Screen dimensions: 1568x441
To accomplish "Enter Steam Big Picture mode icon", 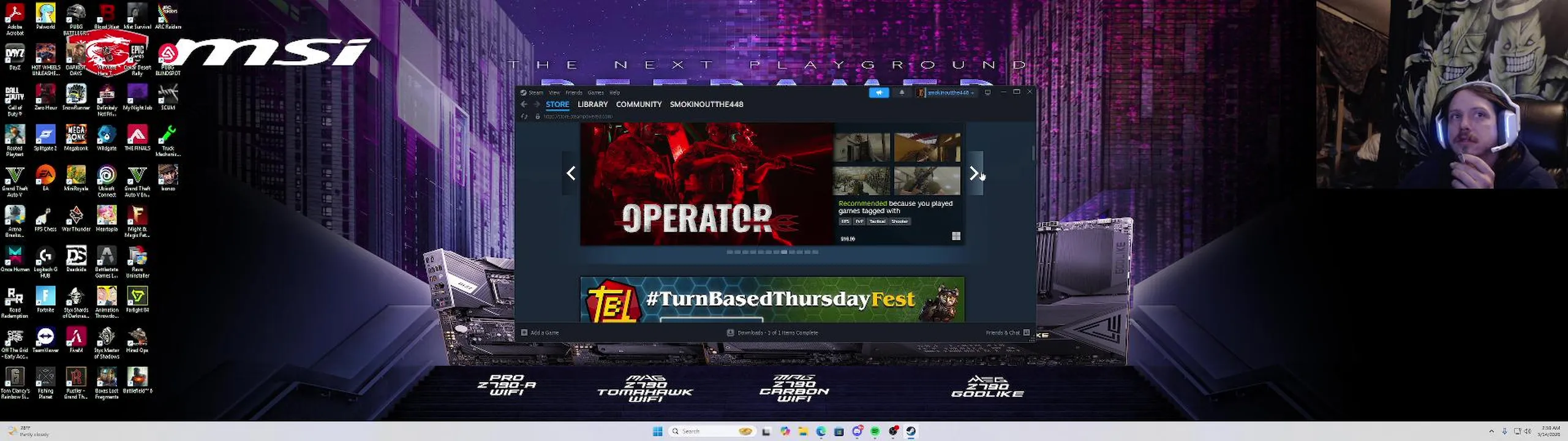I will 987,92.
